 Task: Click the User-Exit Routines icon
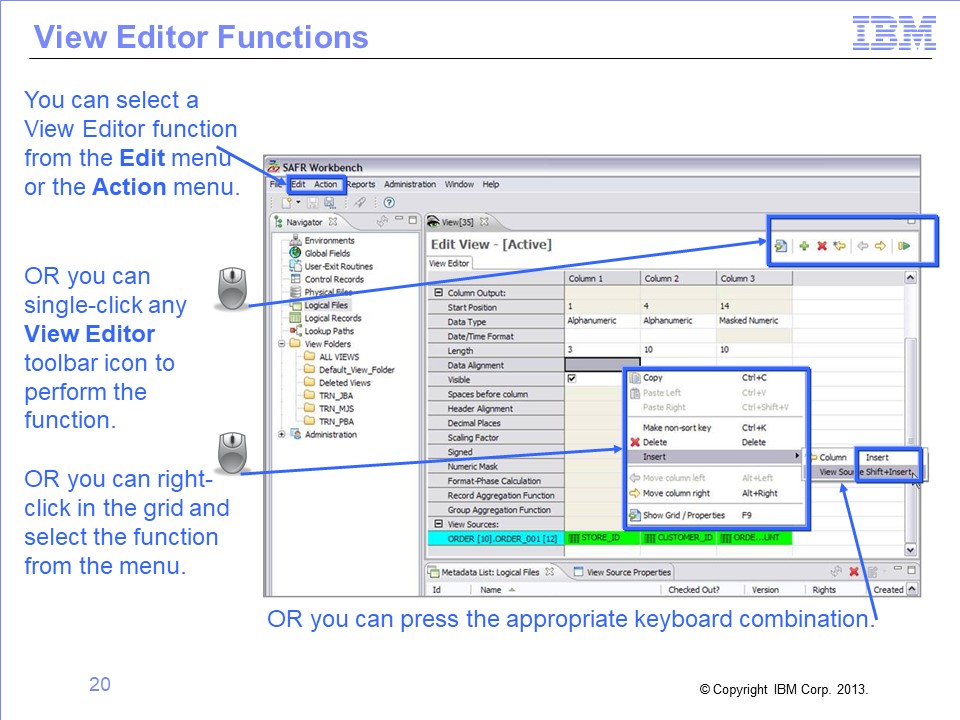[295, 266]
